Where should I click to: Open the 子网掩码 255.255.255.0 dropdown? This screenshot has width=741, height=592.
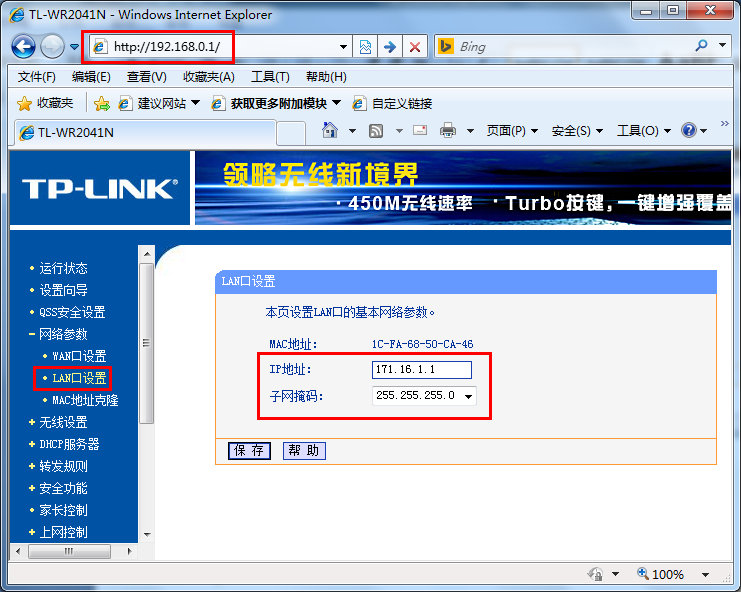click(424, 395)
